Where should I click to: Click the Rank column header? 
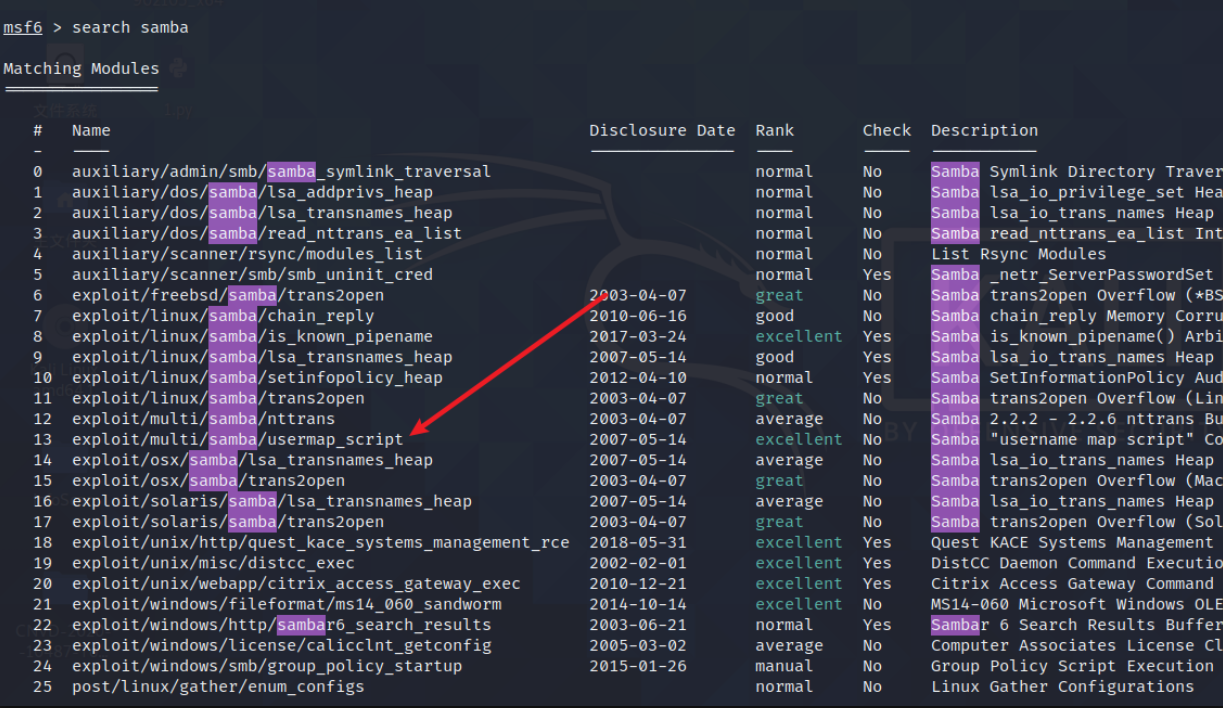tap(775, 131)
